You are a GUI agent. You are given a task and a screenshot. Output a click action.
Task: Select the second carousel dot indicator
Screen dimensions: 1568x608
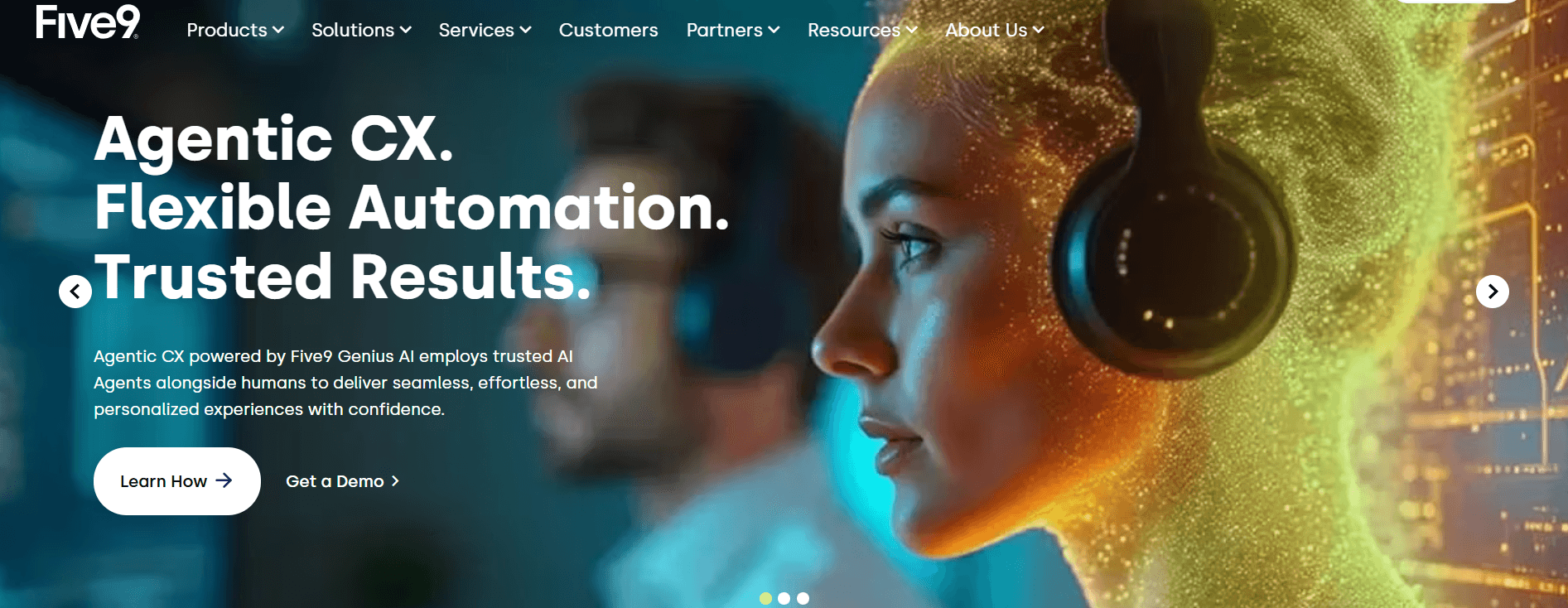pyautogui.click(x=784, y=598)
